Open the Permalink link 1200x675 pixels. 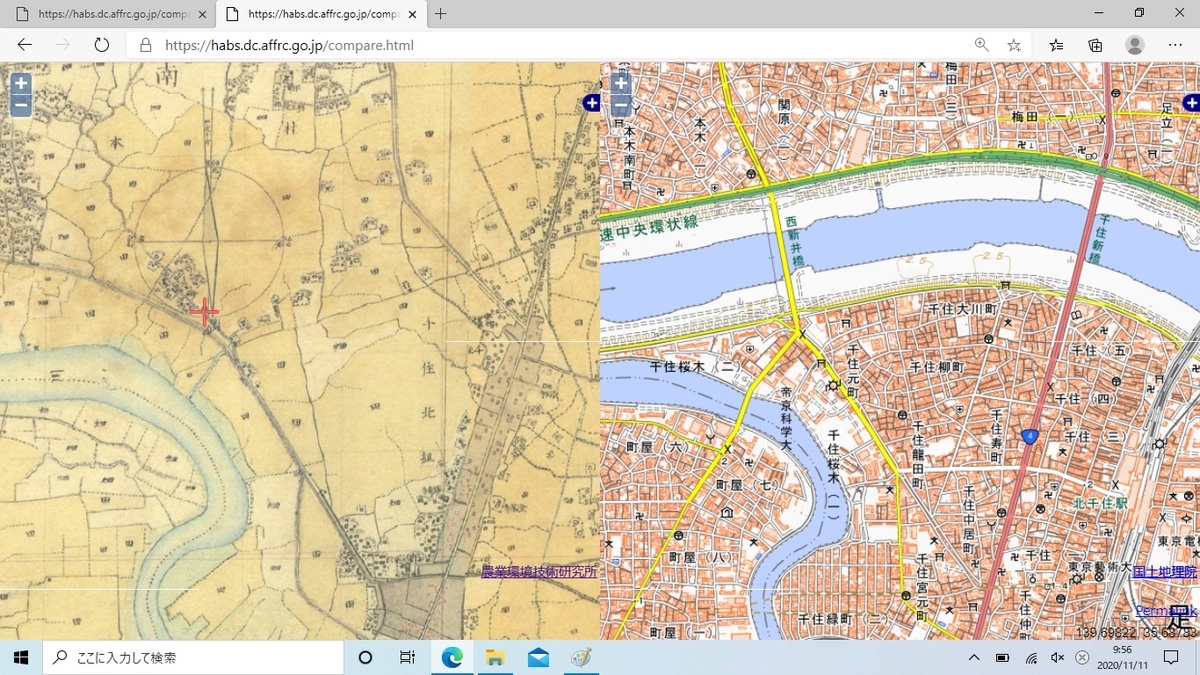tap(1167, 610)
